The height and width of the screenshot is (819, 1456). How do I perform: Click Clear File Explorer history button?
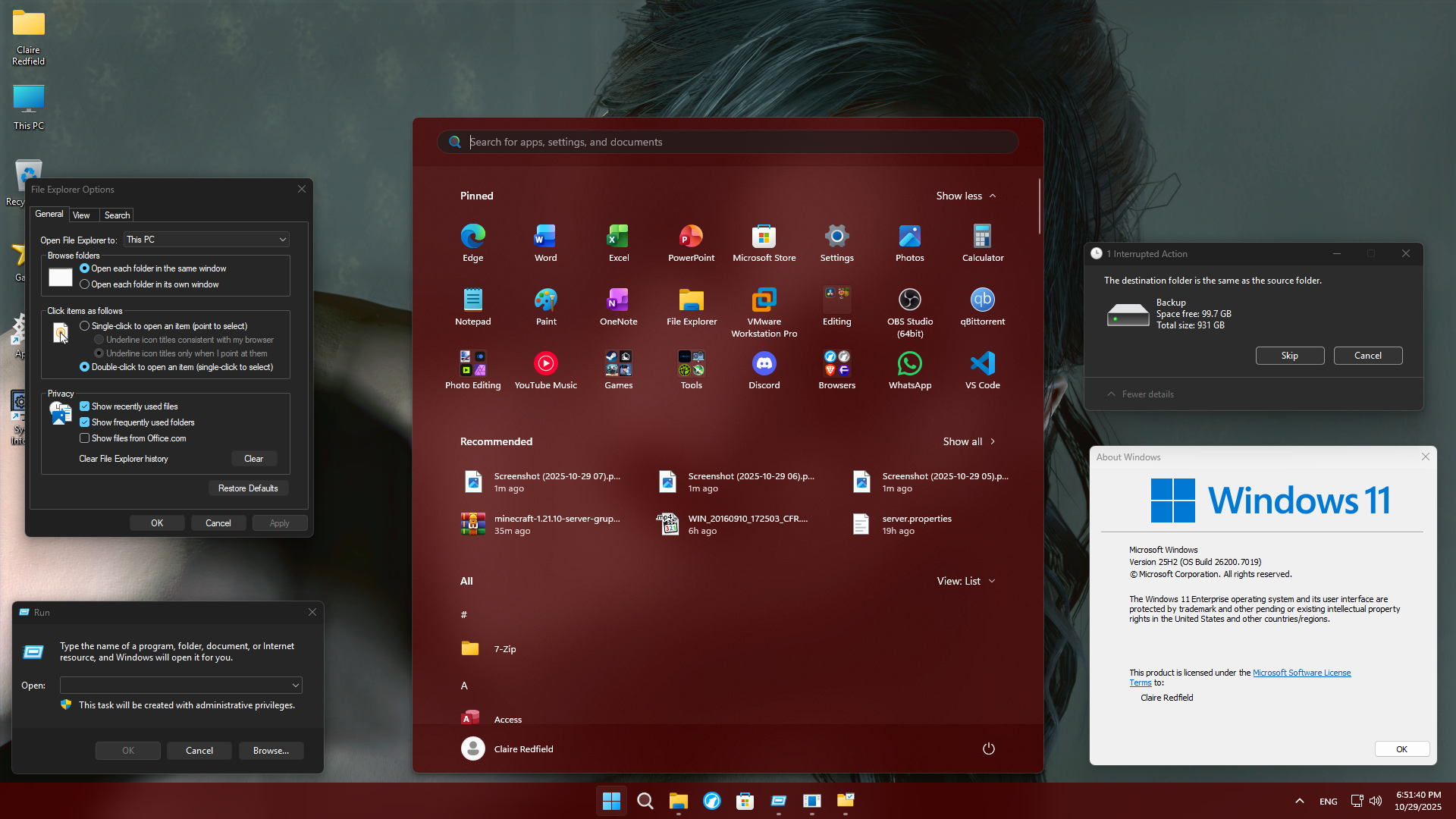pyautogui.click(x=253, y=459)
